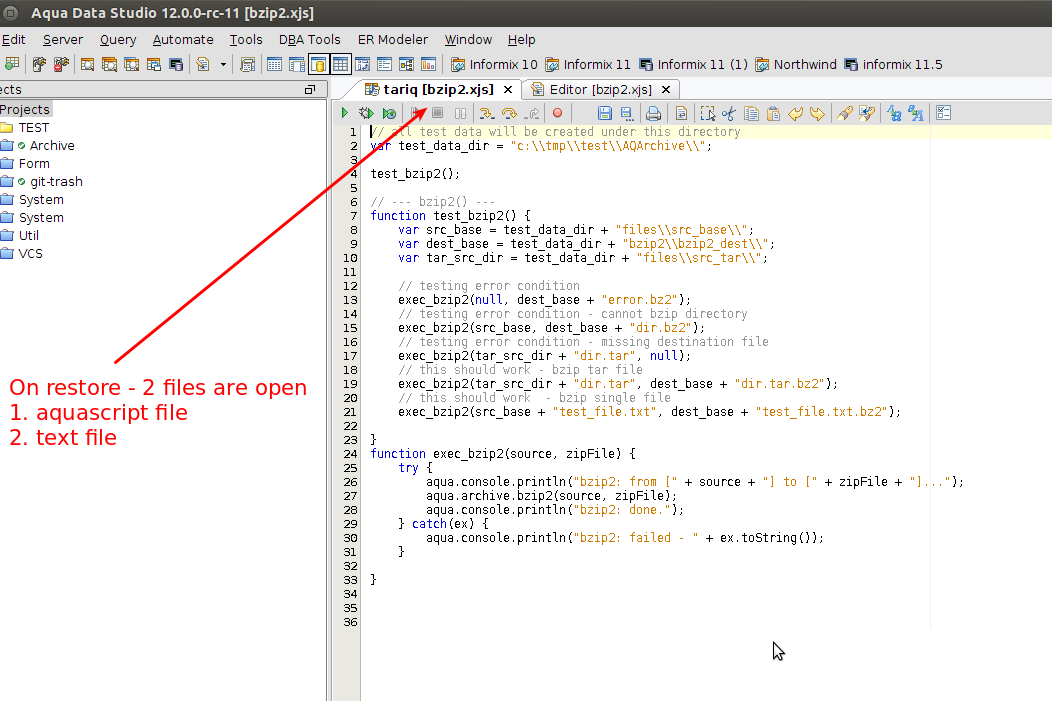Paste with the clipboard icon
The height and width of the screenshot is (701, 1052).
[773, 113]
